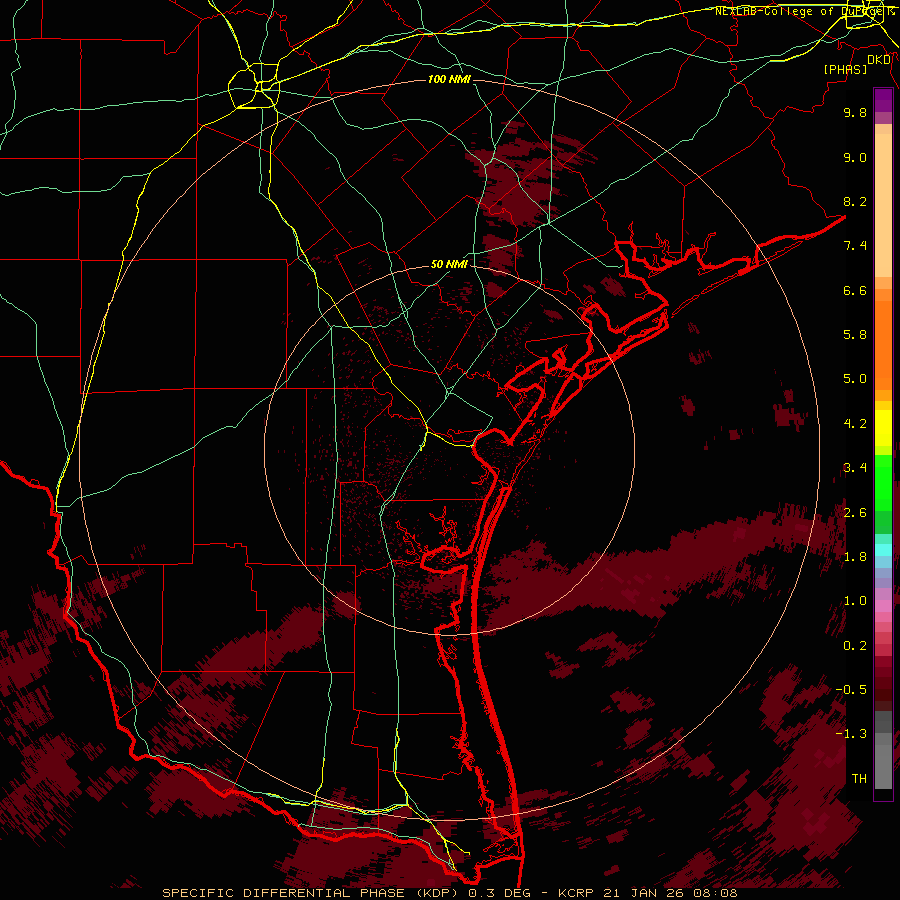Screen dimensions: 900x900
Task: Click the yellow swatch on the color bar
Action: (883, 428)
